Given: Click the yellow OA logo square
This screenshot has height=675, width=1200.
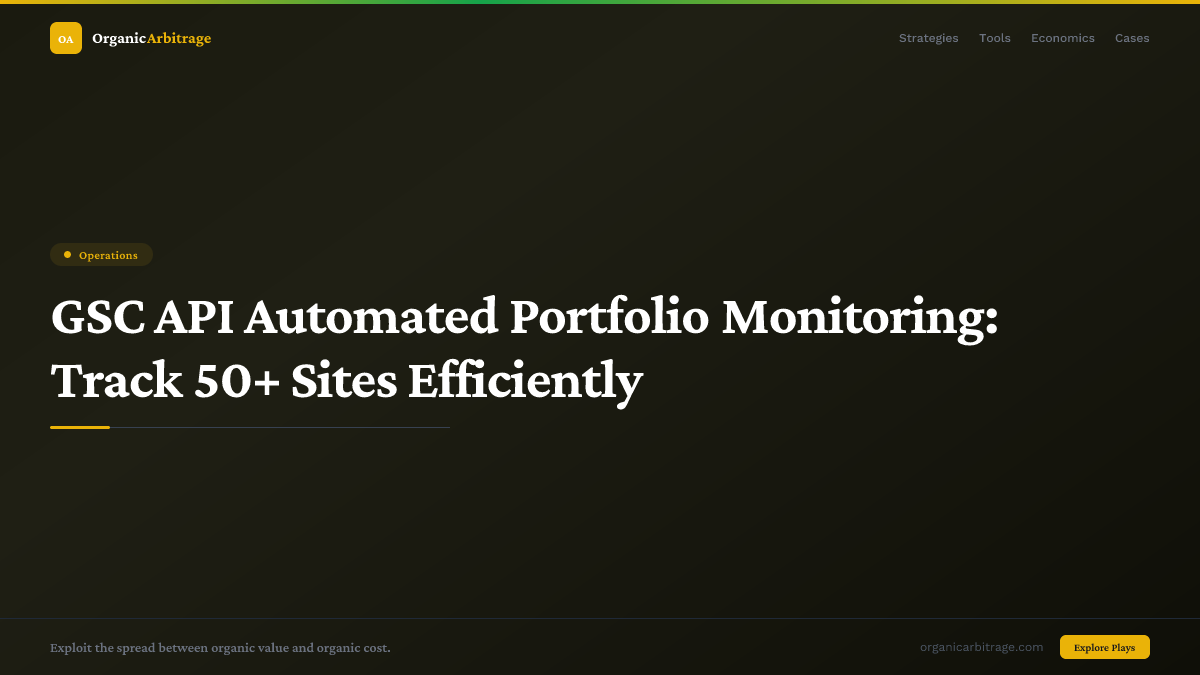Looking at the screenshot, I should tap(66, 38).
